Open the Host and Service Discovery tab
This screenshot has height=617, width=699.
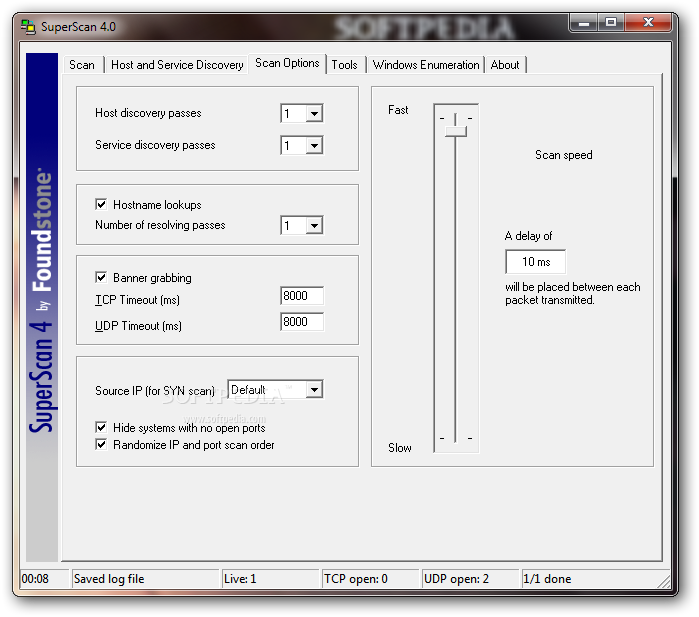click(177, 65)
